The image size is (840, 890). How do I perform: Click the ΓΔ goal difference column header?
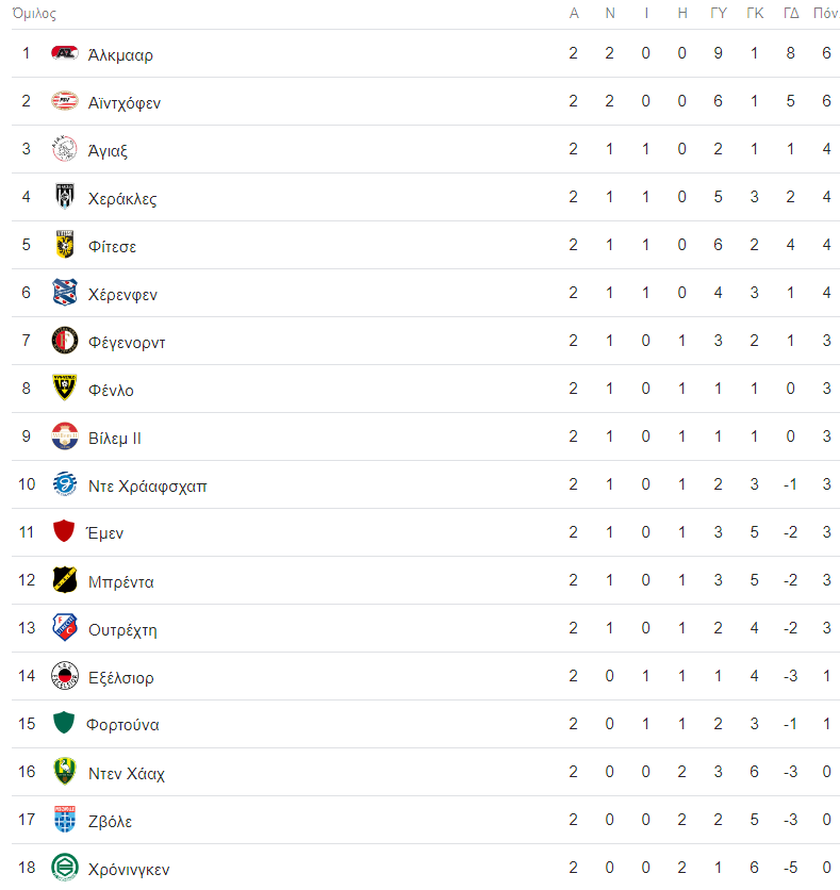pyautogui.click(x=791, y=13)
